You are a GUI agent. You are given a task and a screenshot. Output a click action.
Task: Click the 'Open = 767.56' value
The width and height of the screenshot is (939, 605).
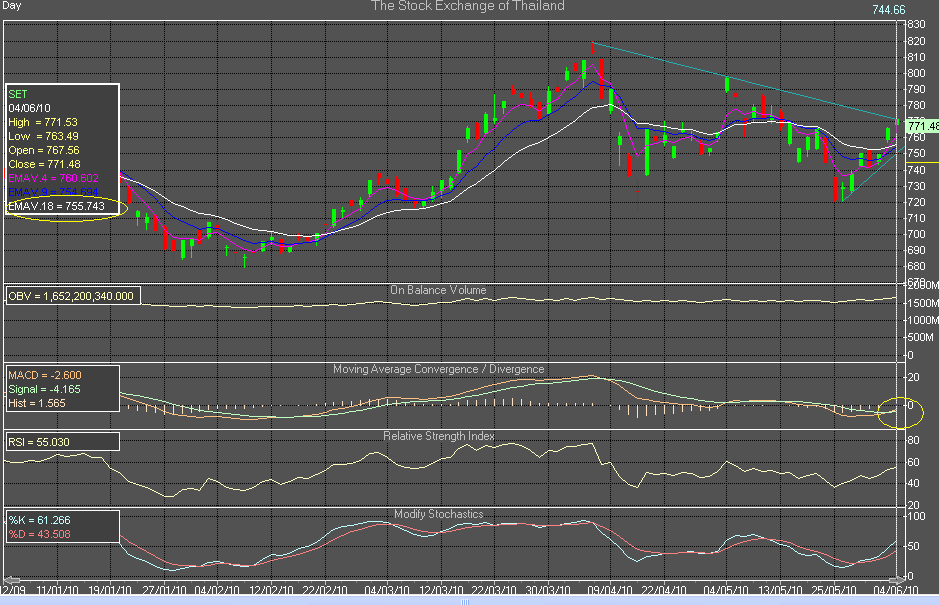44,150
